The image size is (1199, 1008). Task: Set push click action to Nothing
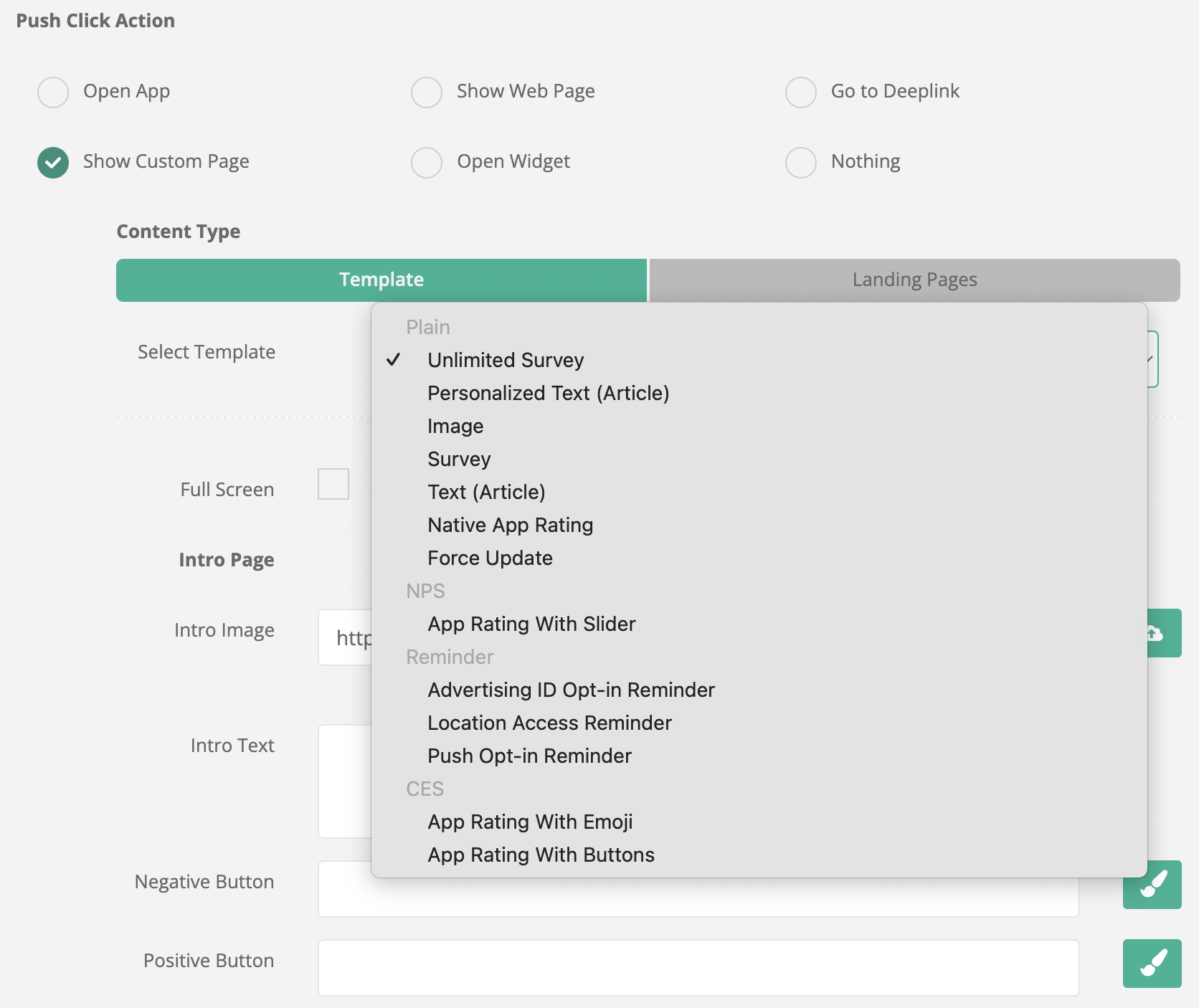[x=801, y=163]
